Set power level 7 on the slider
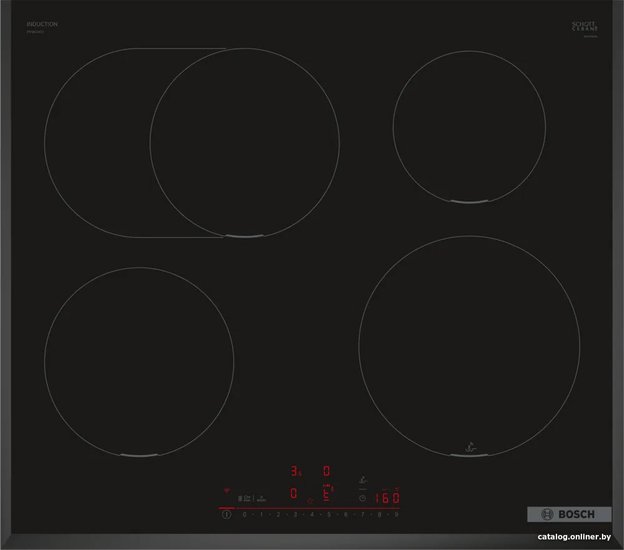624x550 pixels. pos(363,515)
